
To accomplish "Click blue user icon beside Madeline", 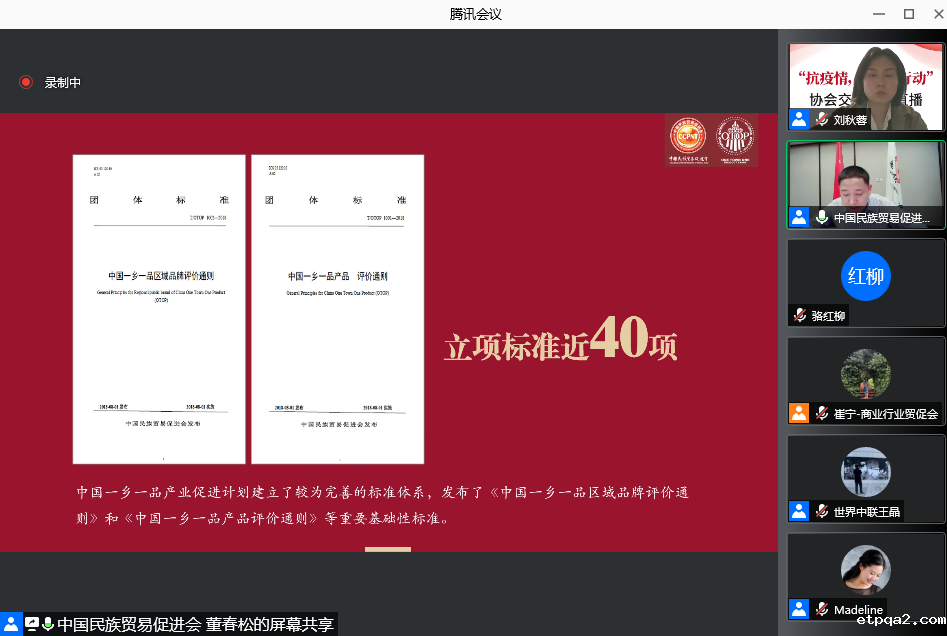I will click(x=799, y=609).
